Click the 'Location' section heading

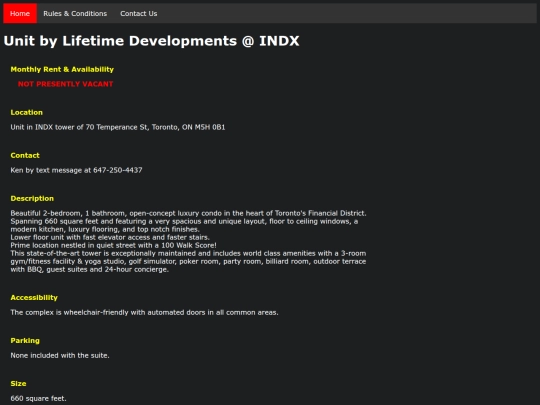27,112
